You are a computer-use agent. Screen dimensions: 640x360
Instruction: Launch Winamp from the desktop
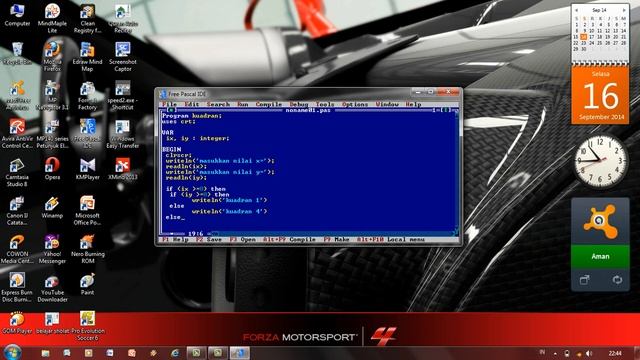[52, 207]
